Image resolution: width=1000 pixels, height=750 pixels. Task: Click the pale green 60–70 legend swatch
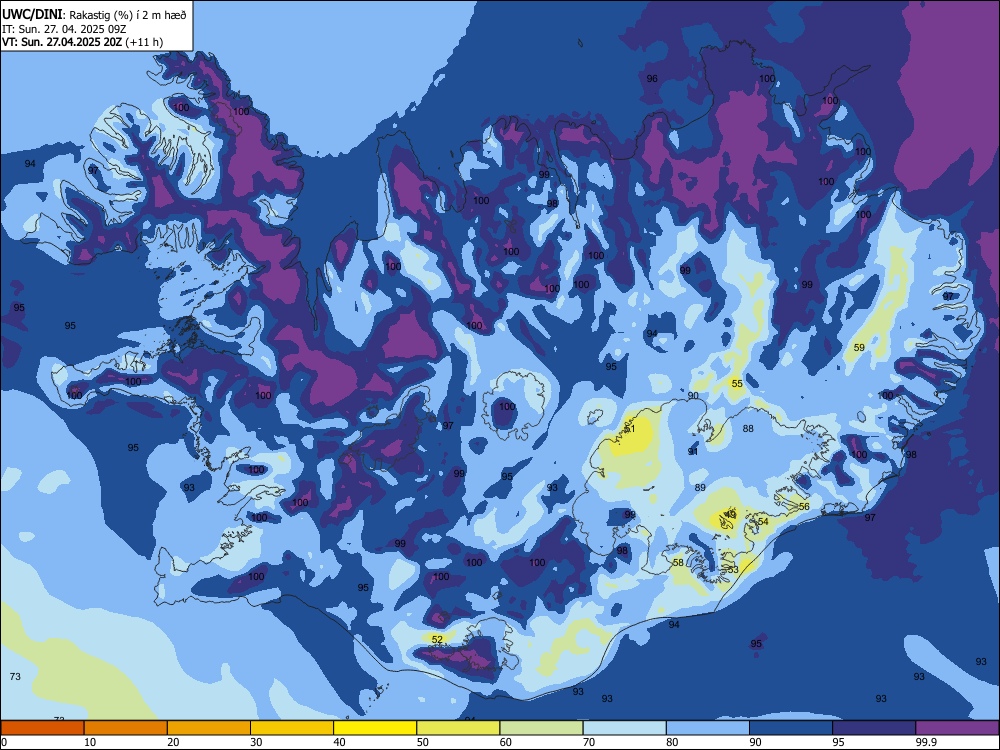point(541,728)
